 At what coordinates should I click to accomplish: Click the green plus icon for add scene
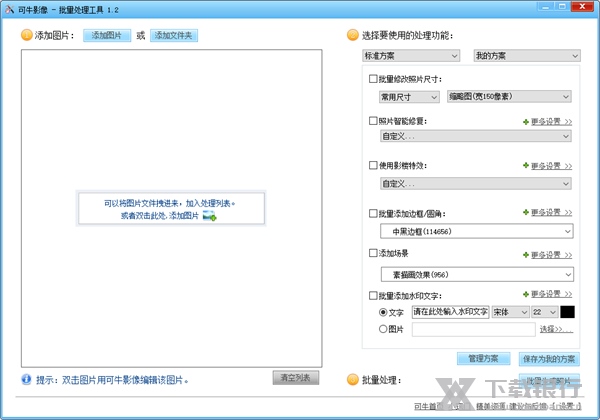pyautogui.click(x=525, y=255)
